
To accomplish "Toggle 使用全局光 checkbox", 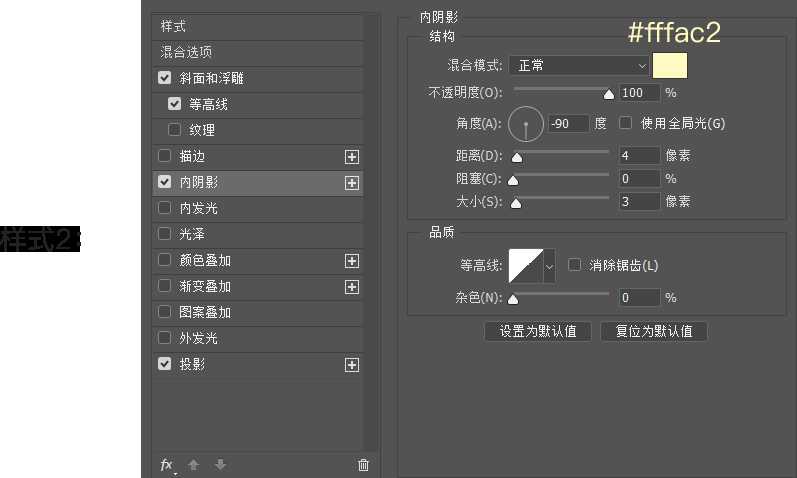I will point(626,123).
